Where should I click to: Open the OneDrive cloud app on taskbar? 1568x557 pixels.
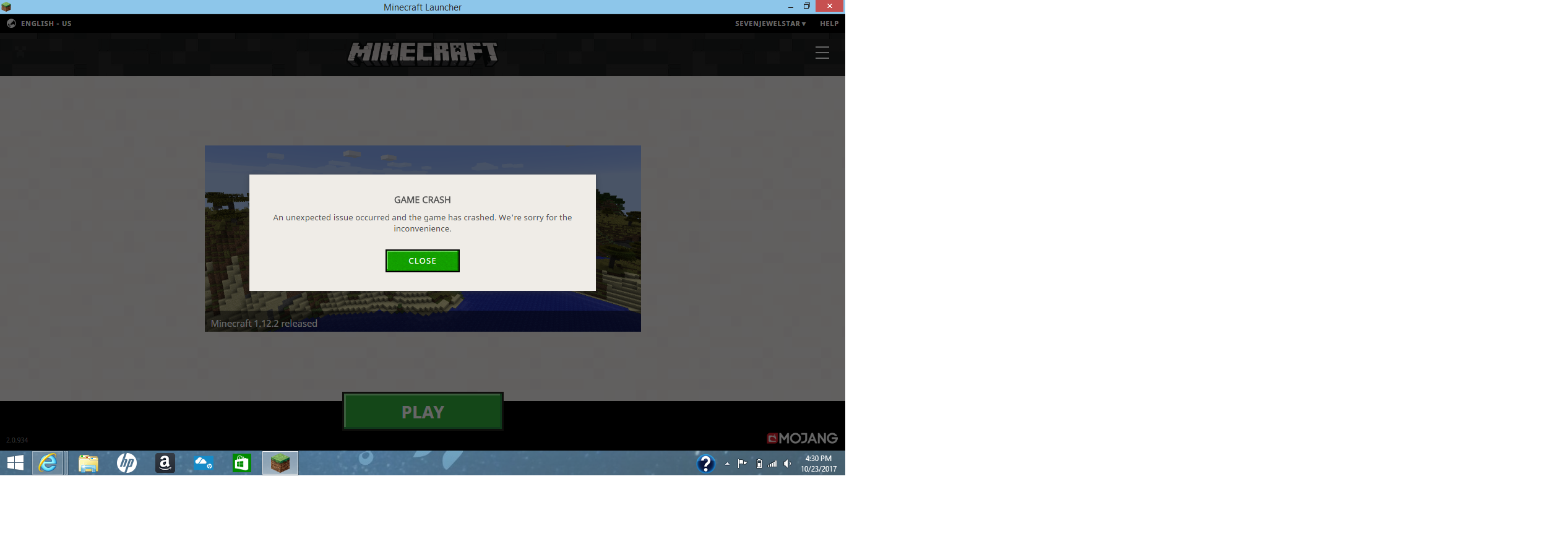[x=204, y=463]
